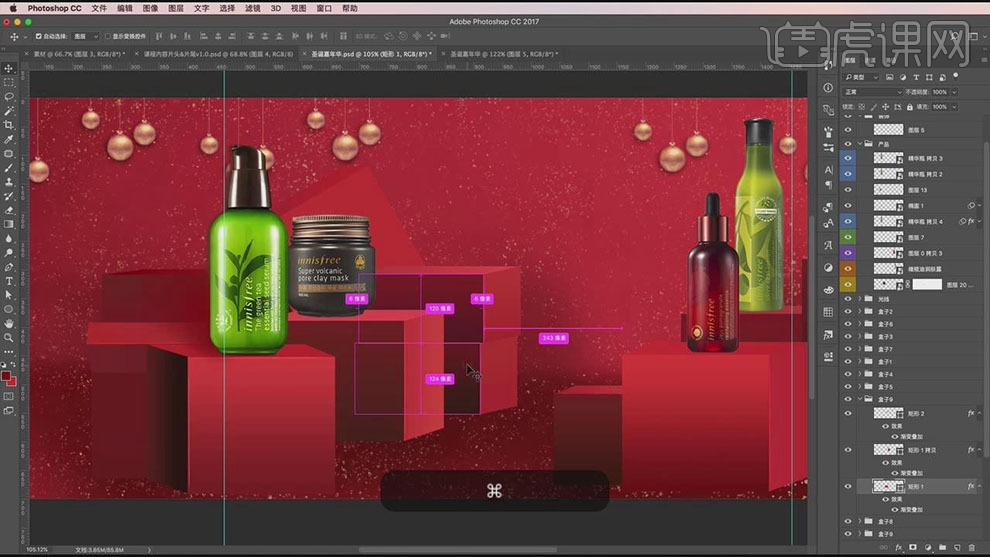Click the background color swatch

point(13,382)
